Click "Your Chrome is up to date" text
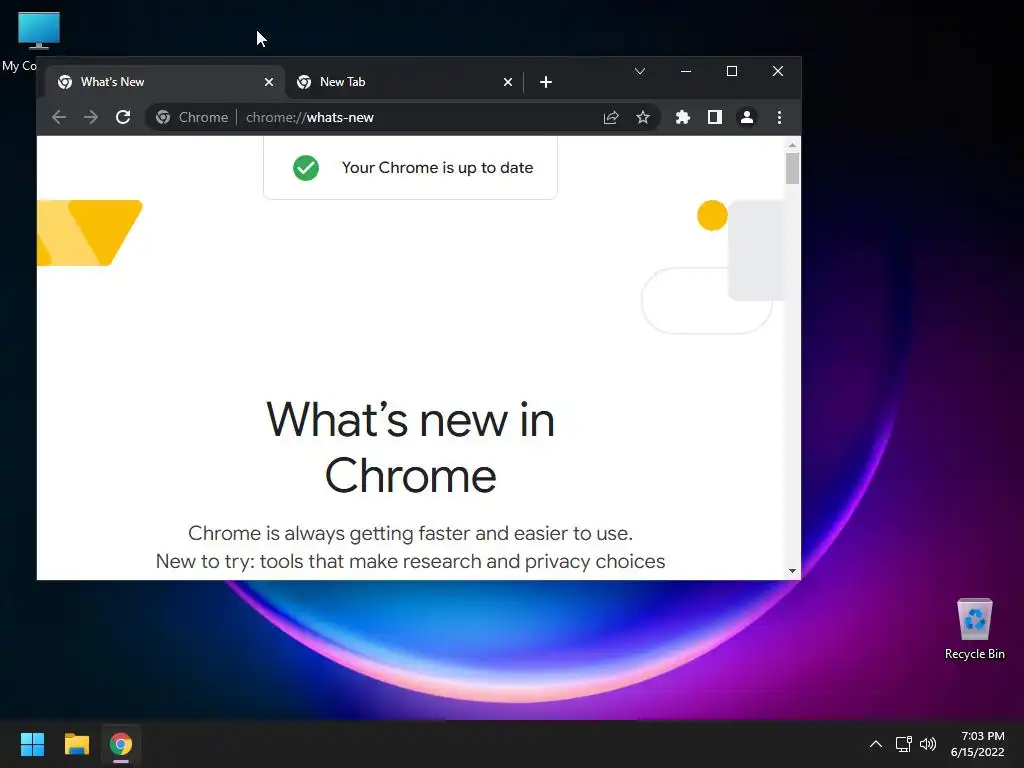Viewport: 1024px width, 768px height. (x=438, y=168)
